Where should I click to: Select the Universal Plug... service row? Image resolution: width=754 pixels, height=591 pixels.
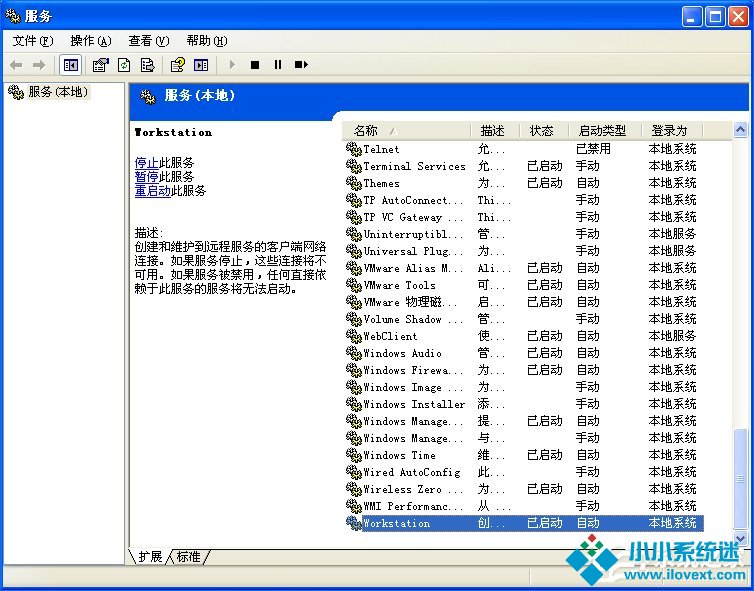(524, 251)
